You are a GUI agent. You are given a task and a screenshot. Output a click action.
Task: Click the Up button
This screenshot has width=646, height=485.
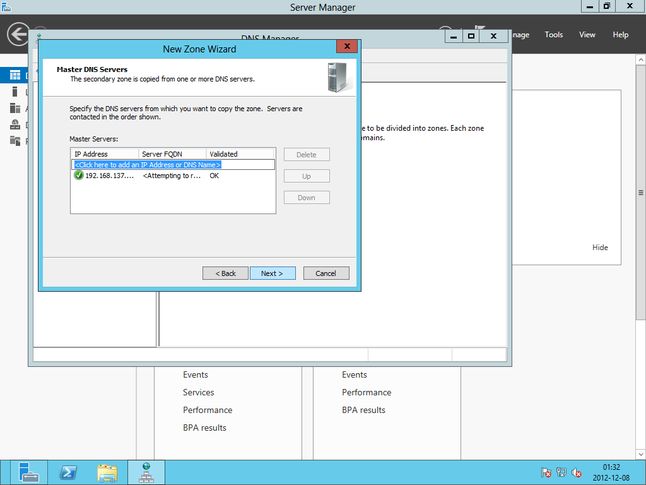[x=307, y=176]
